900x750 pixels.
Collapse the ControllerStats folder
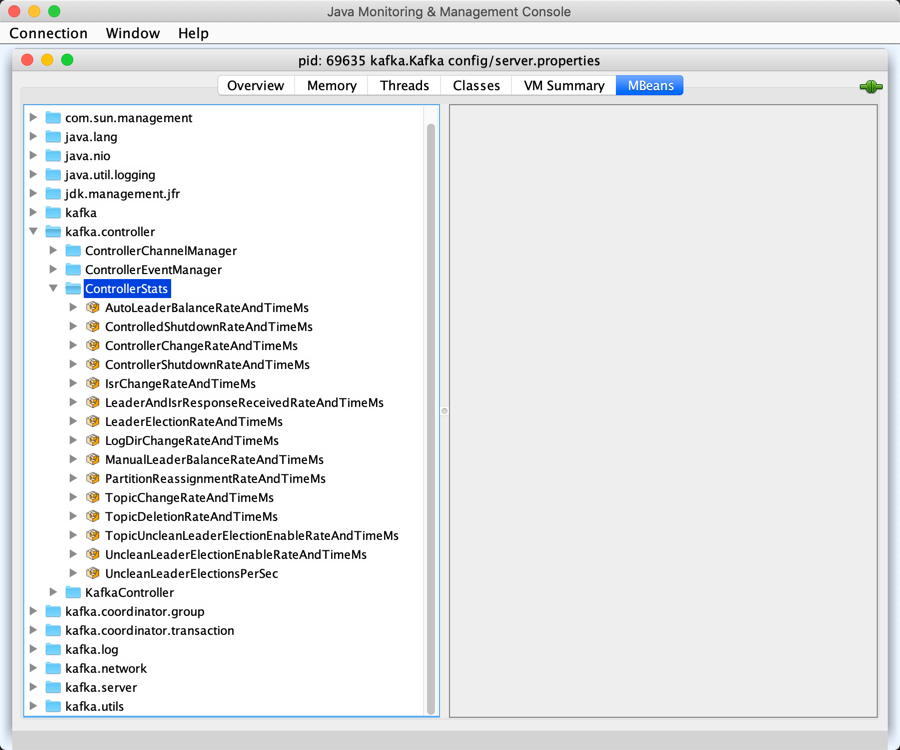tap(54, 289)
